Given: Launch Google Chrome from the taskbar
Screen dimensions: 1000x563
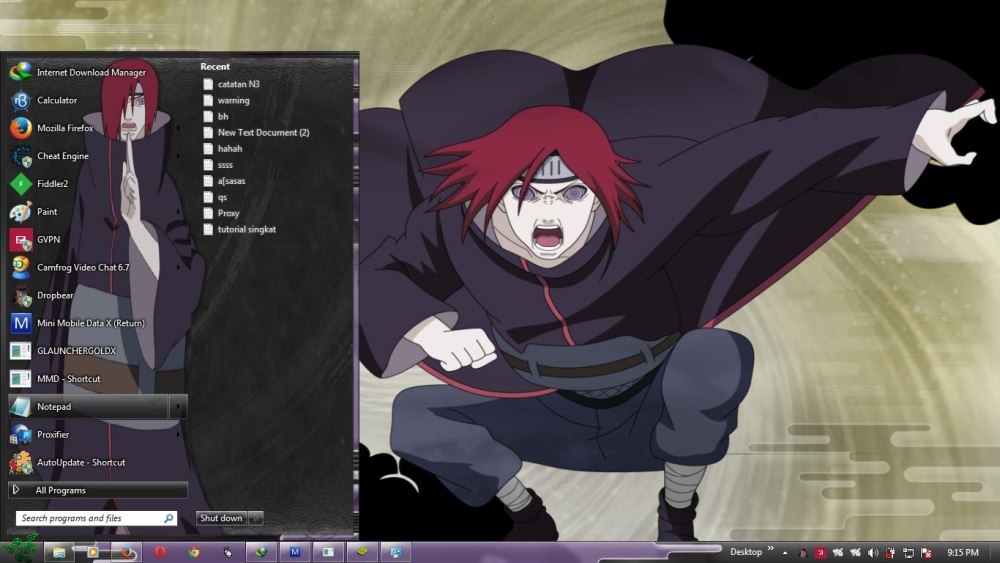Looking at the screenshot, I should point(194,552).
